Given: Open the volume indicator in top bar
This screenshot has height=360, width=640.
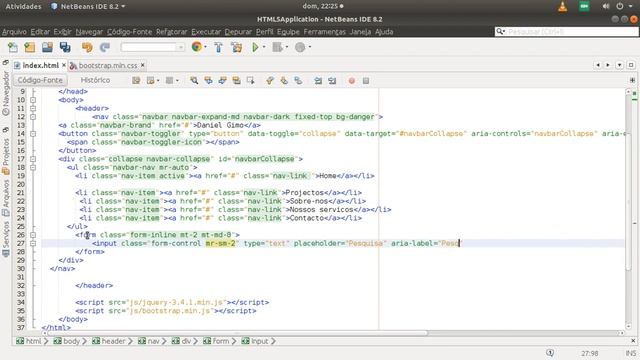Looking at the screenshot, I should coord(606,7).
